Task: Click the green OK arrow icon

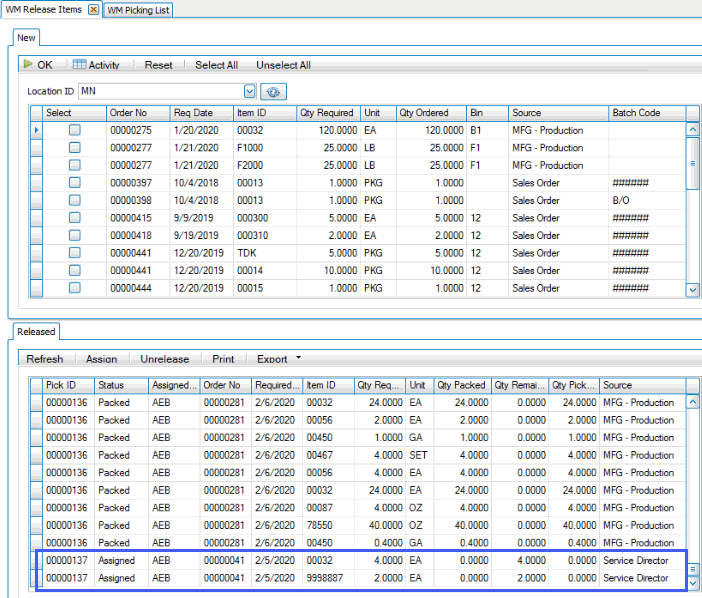Action: pos(29,65)
